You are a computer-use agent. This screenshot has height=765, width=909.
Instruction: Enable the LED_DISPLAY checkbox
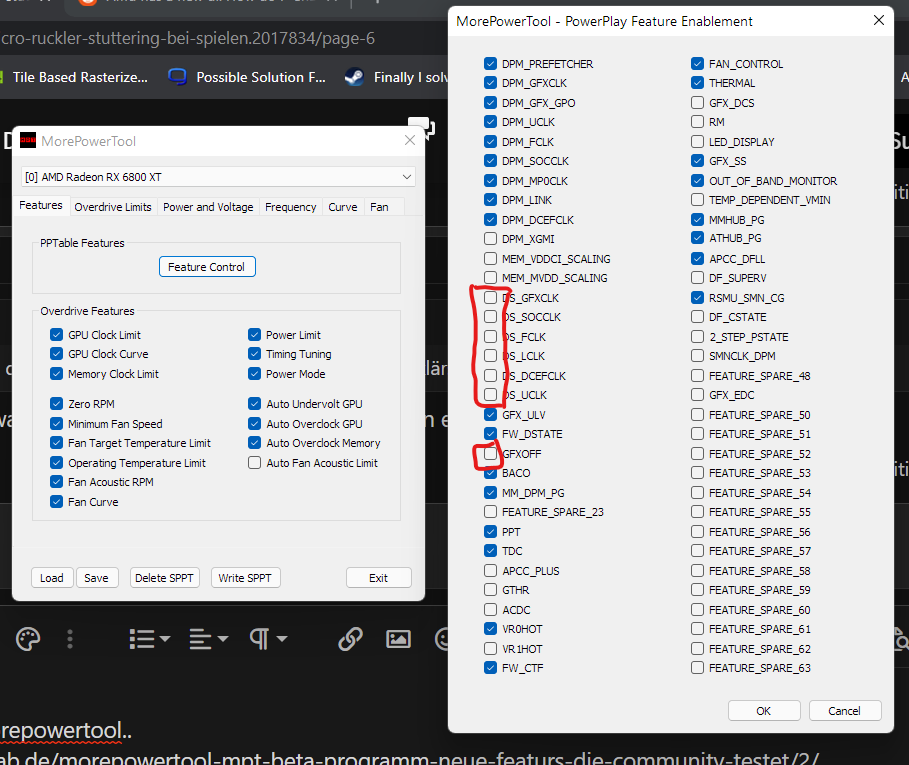(697, 141)
